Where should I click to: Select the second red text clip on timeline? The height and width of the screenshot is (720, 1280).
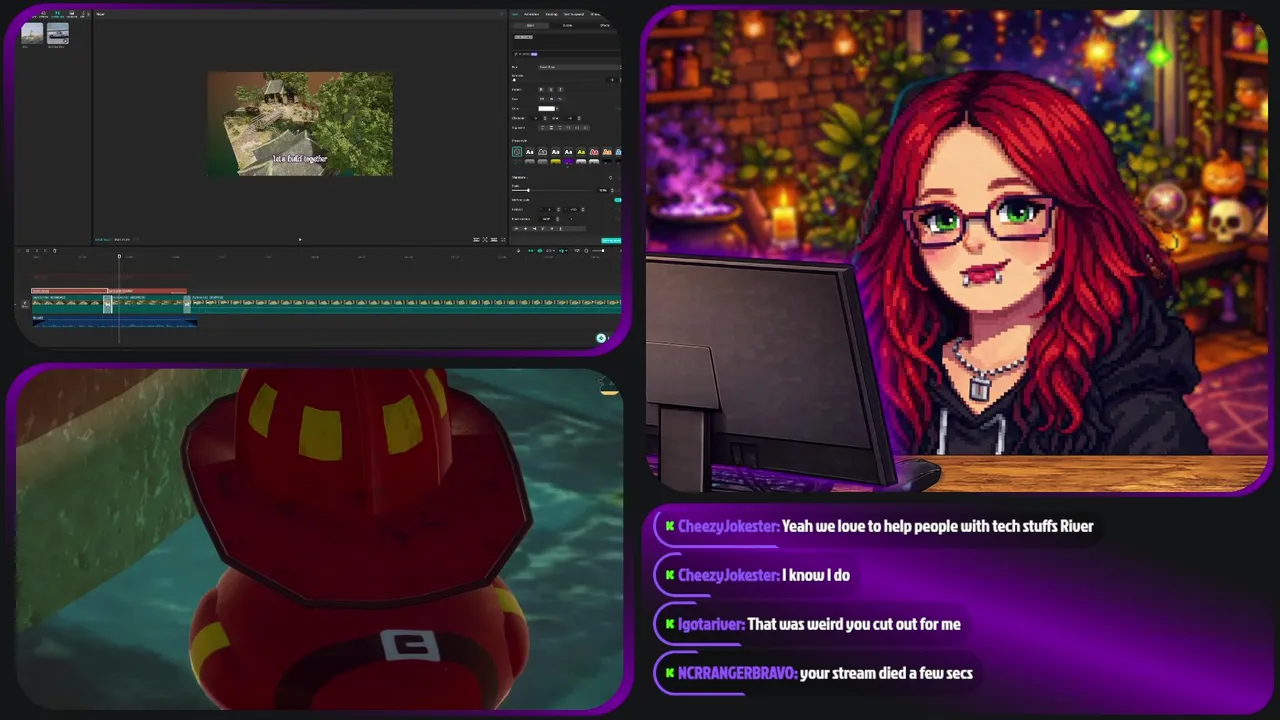pos(148,291)
